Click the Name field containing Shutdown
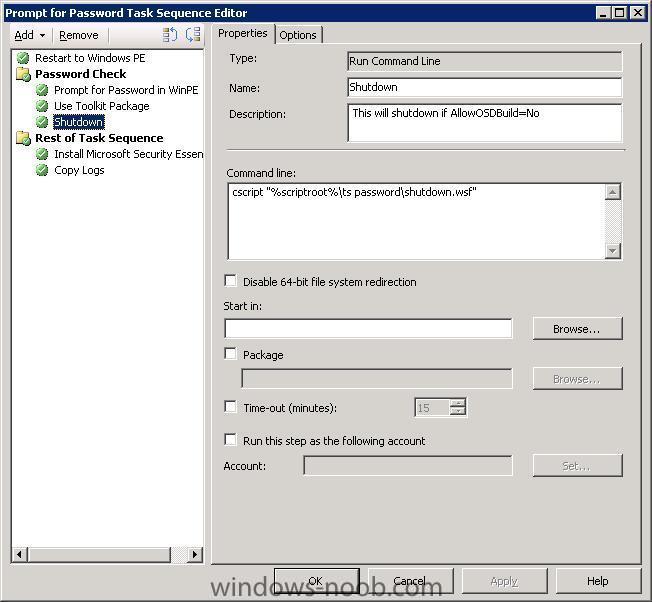Viewport: 652px width, 602px height. coord(484,87)
